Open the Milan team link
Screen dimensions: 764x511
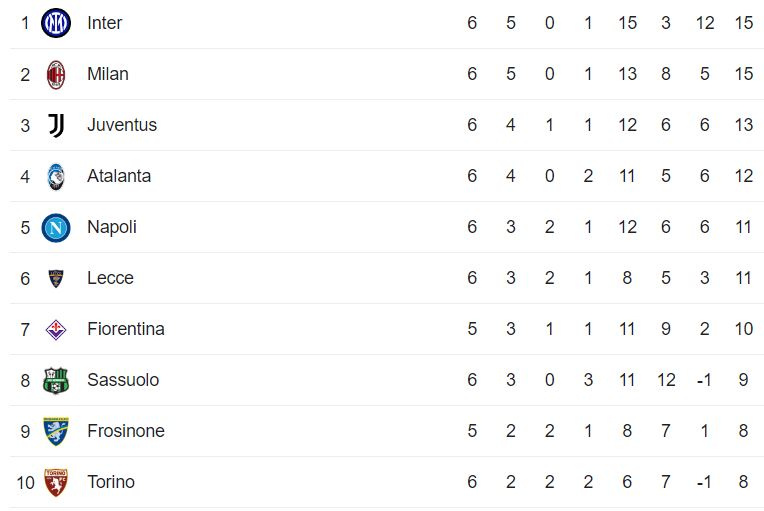point(107,74)
